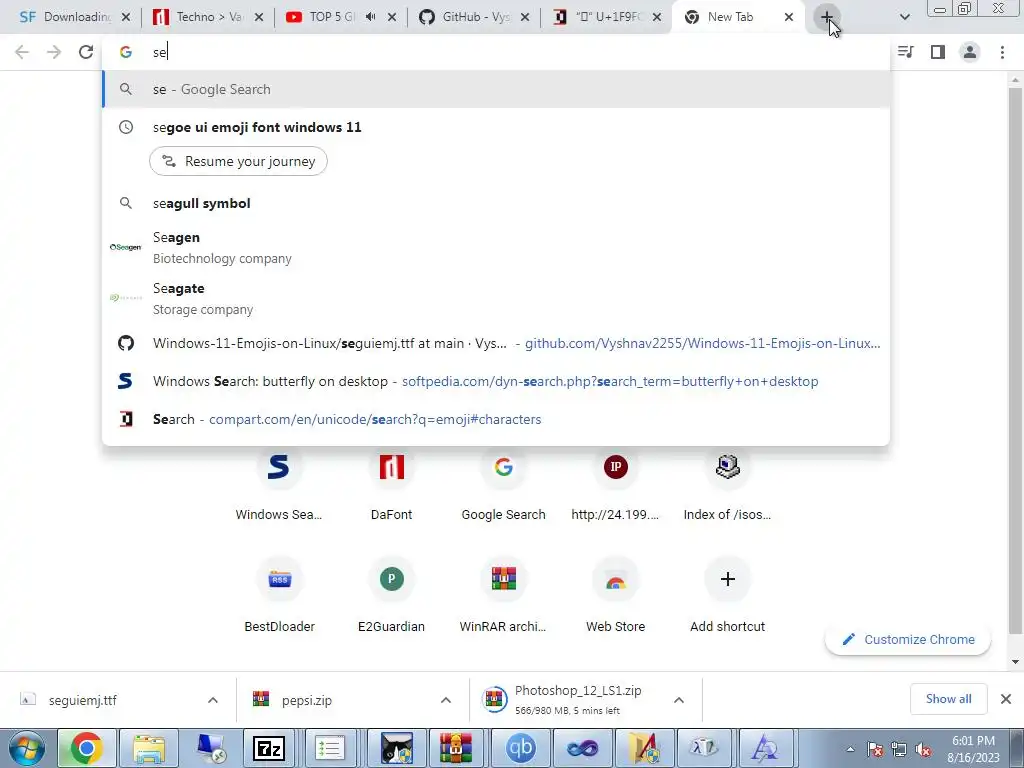1024x768 pixels.
Task: Open the Google Search shortcut tile
Action: [x=504, y=483]
